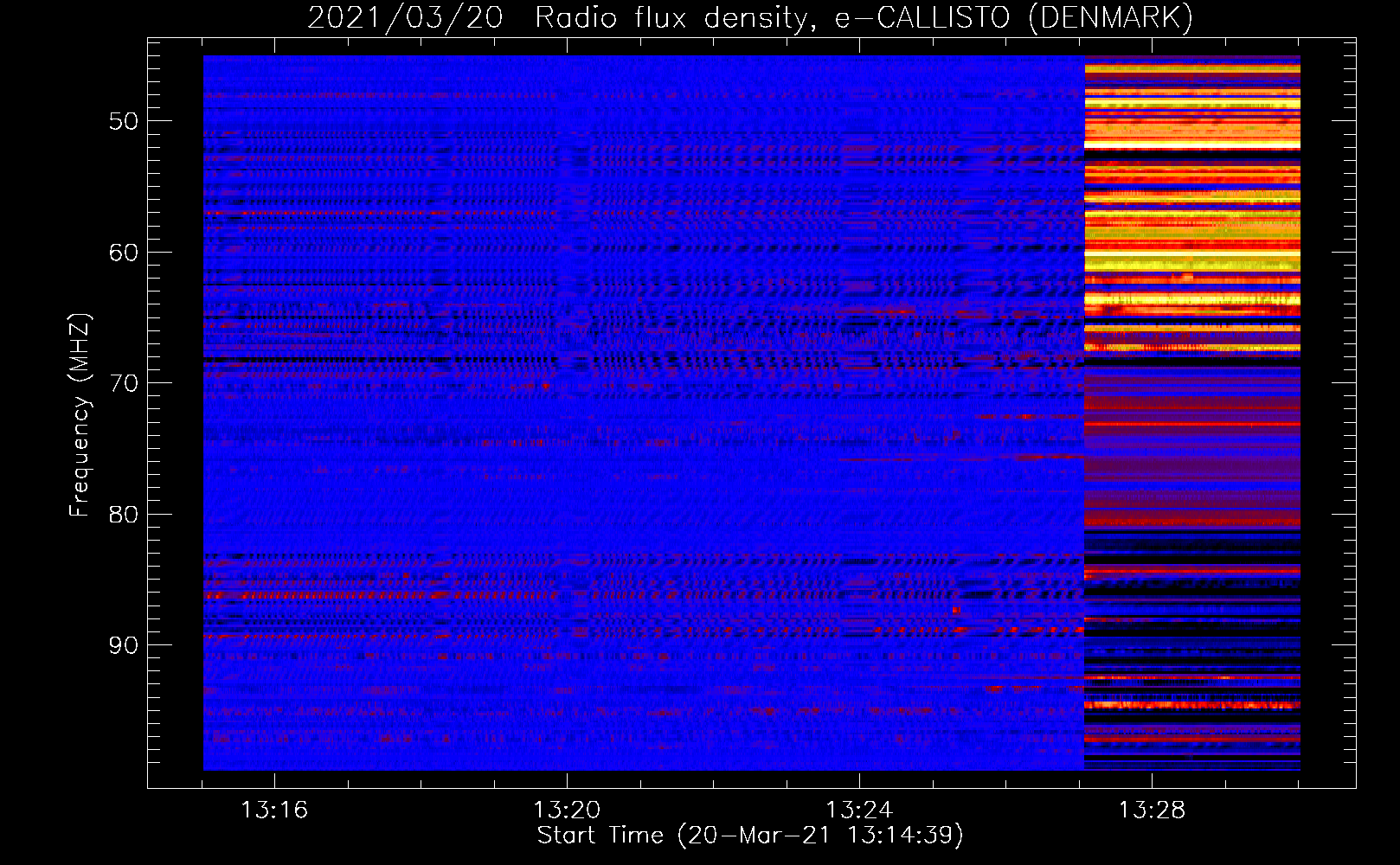Click the 13:28 time tick label
Image resolution: width=1400 pixels, height=865 pixels.
pyautogui.click(x=1152, y=811)
